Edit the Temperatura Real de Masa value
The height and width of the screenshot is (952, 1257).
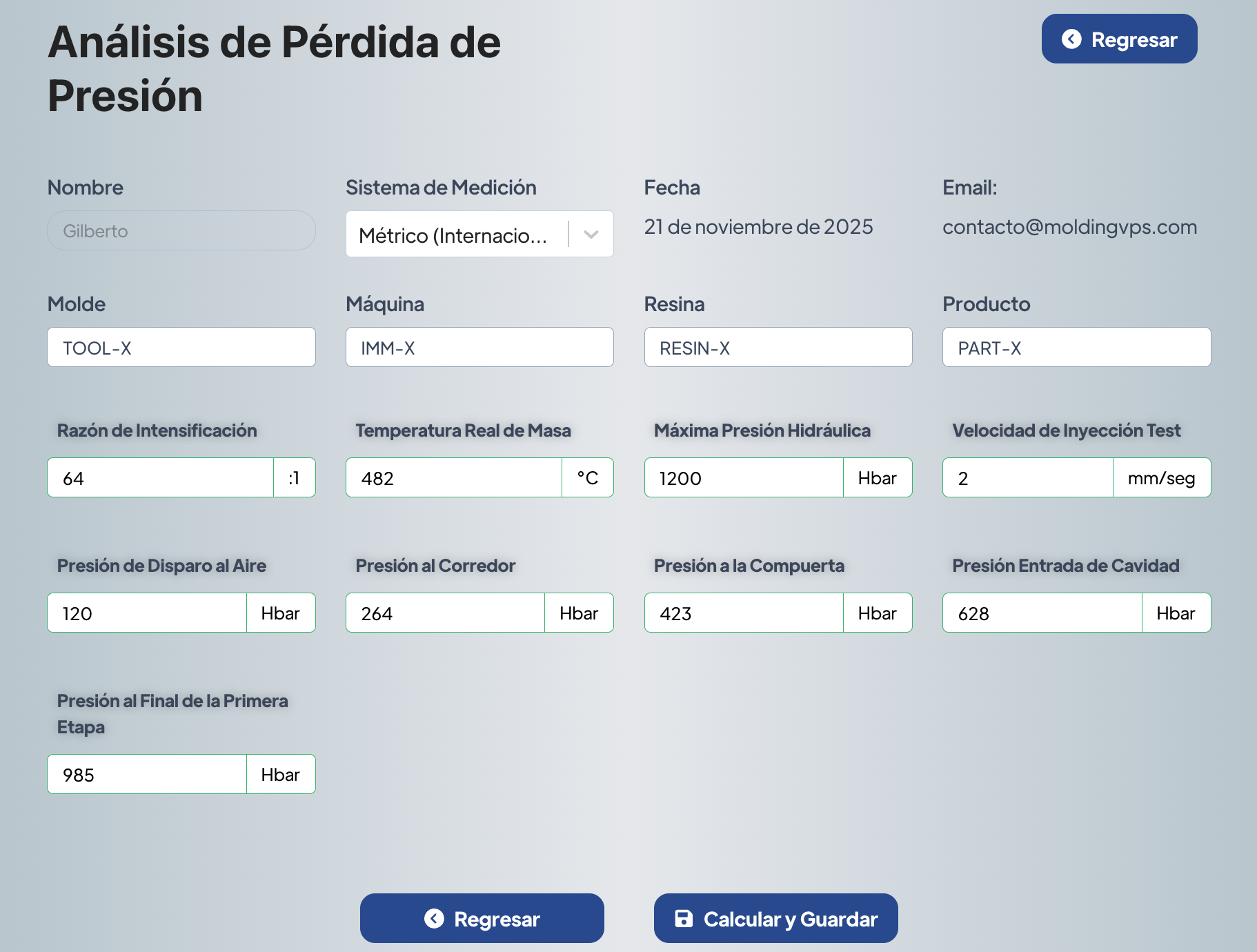(453, 478)
